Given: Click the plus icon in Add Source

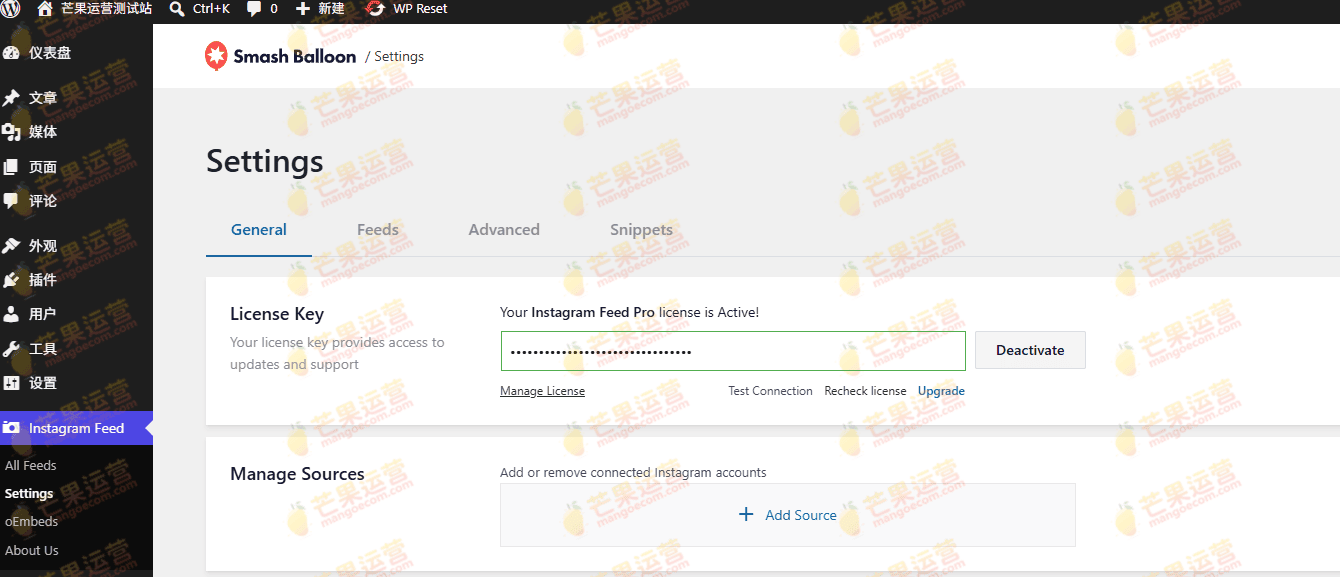Looking at the screenshot, I should point(746,515).
